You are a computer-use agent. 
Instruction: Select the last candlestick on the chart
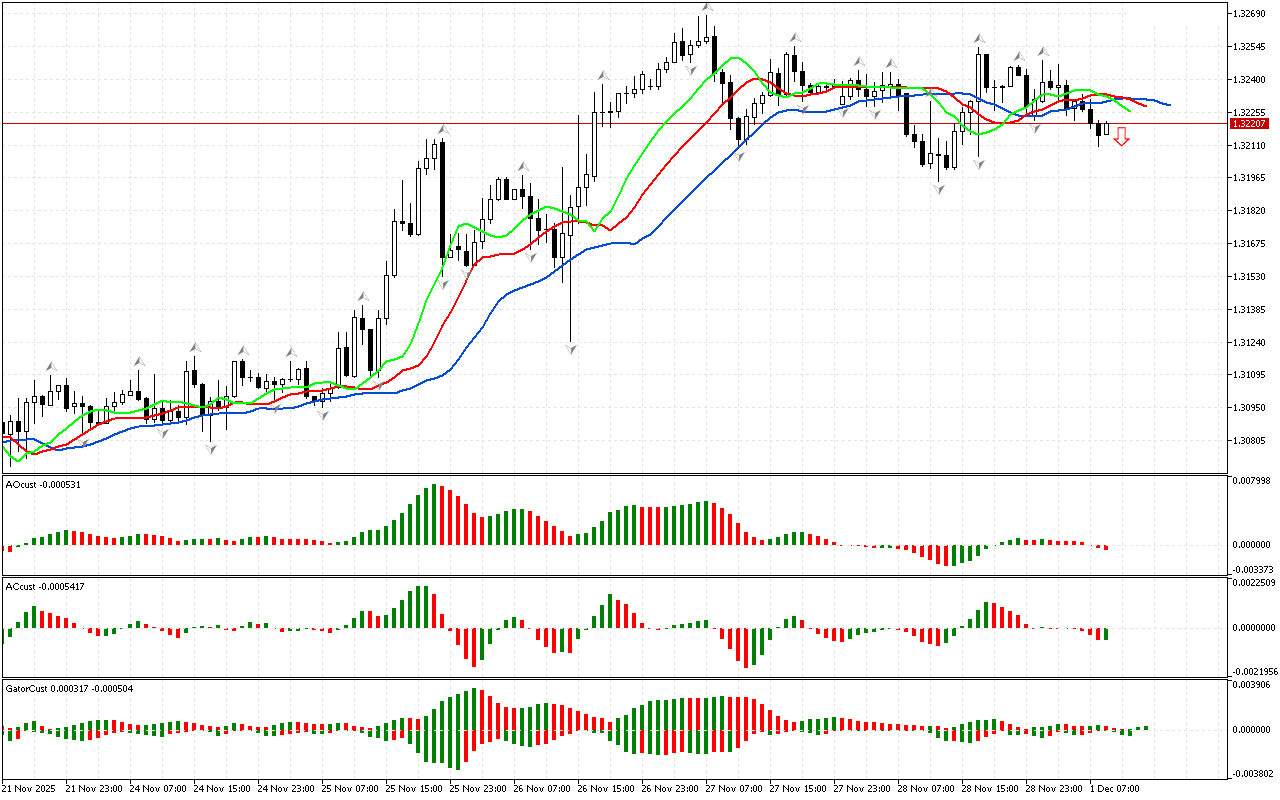(x=1106, y=127)
